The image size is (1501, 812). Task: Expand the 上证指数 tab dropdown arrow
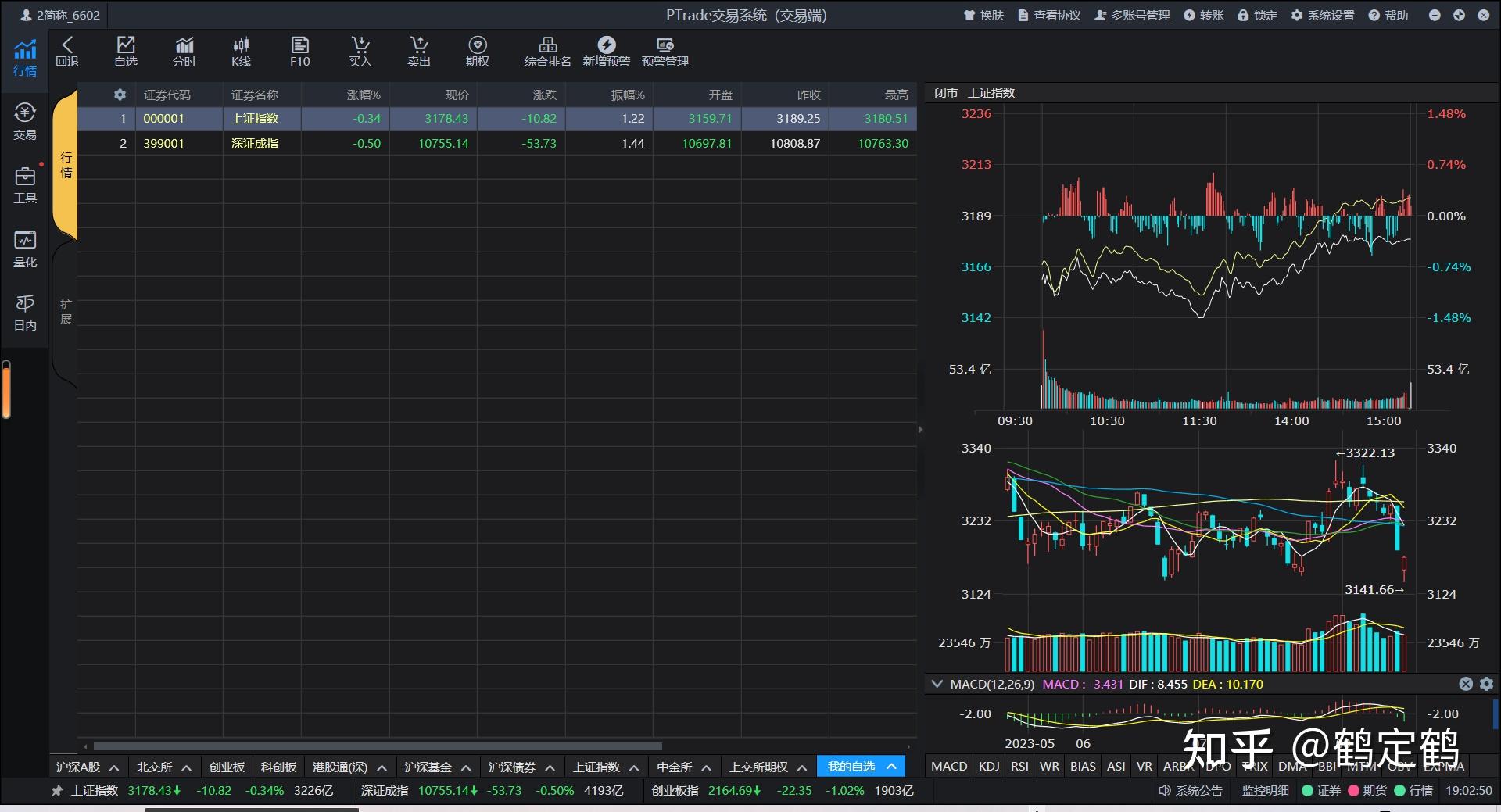click(634, 767)
